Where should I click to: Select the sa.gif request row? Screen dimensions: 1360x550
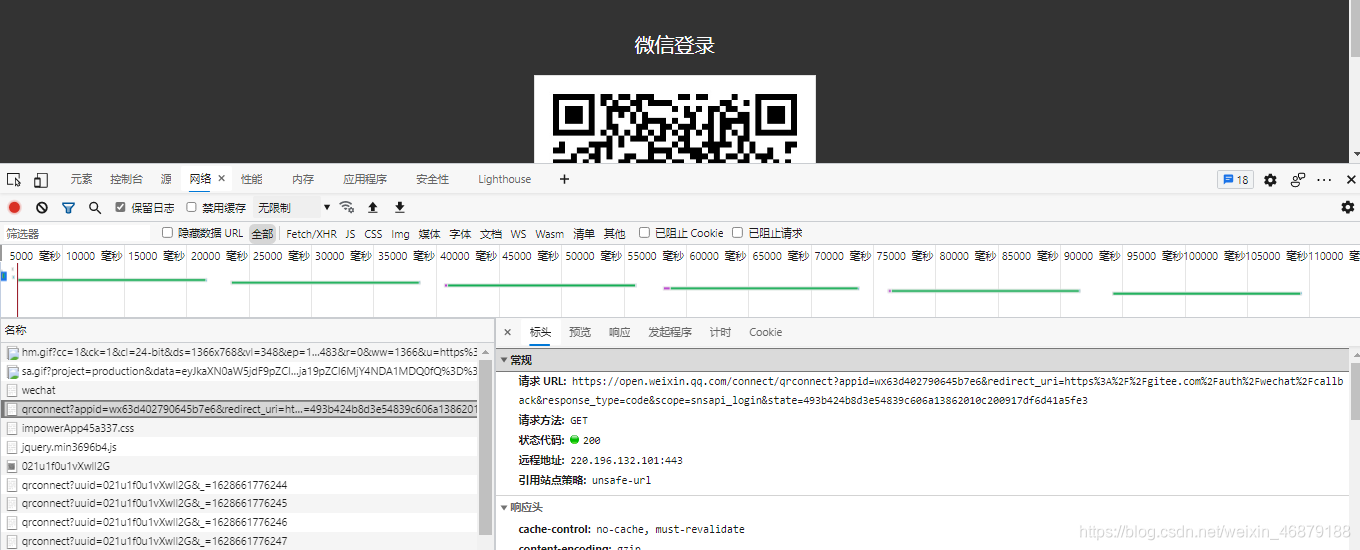coord(240,371)
